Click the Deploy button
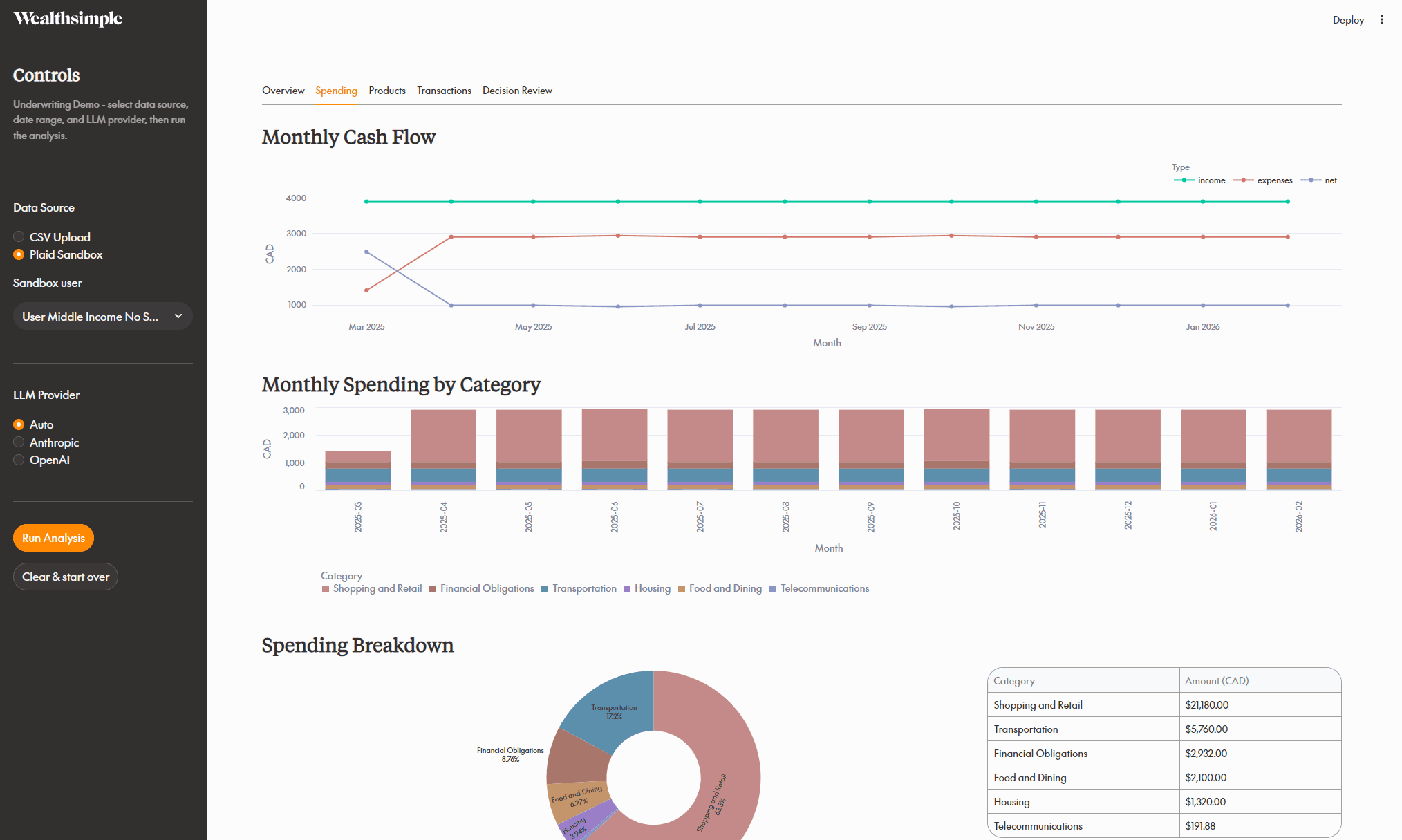This screenshot has width=1402, height=840. click(x=1348, y=19)
